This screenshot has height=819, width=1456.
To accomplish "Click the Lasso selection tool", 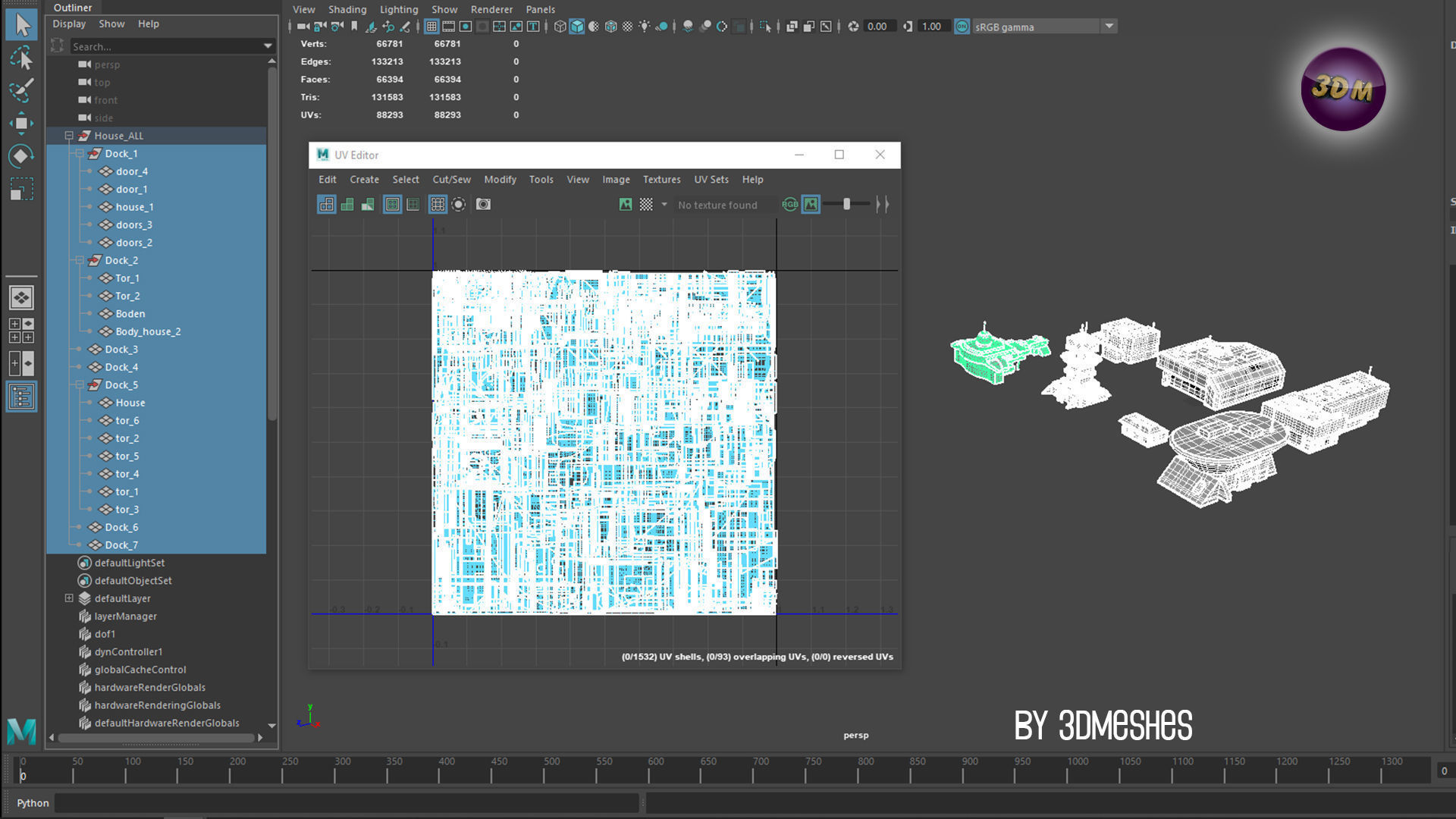I will (x=21, y=58).
